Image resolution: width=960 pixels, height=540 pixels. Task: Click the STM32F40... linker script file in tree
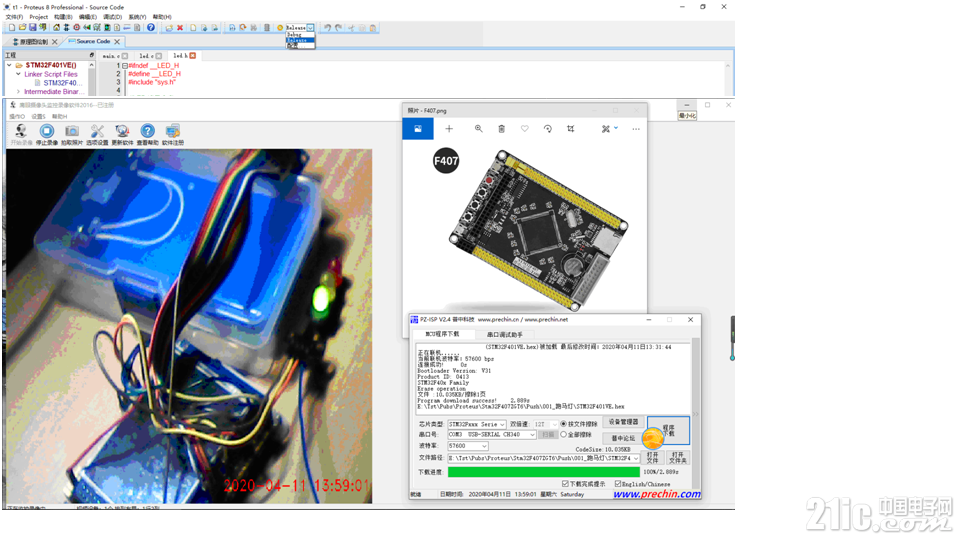pyautogui.click(x=60, y=83)
